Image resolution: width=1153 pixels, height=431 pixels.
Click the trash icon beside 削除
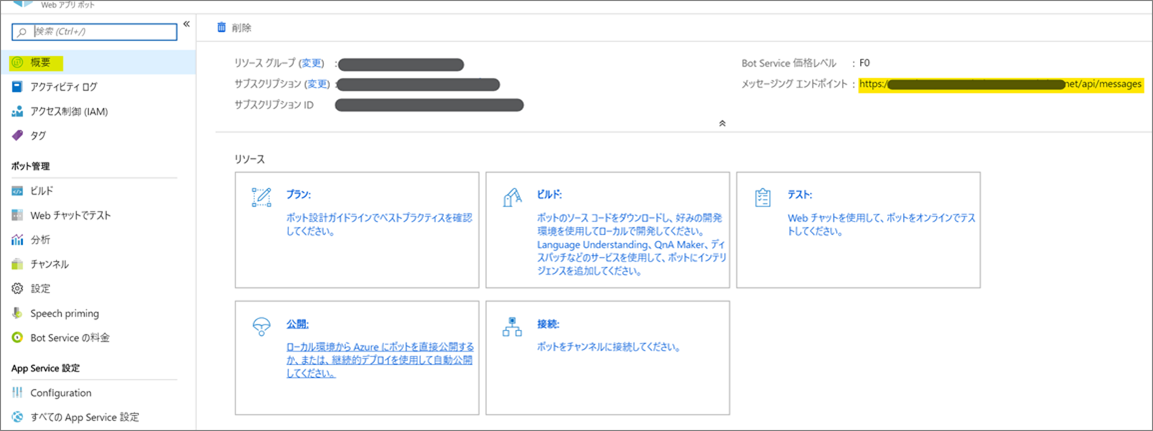click(222, 28)
